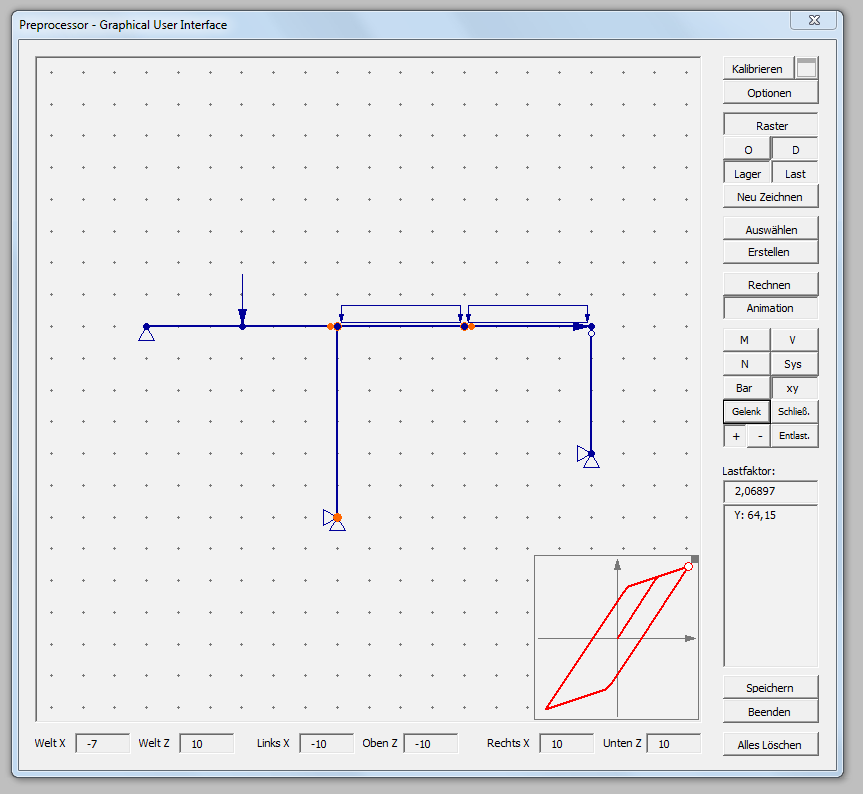Exit via the Beenden button
Screen dimensions: 863x794
pyautogui.click(x=770, y=711)
